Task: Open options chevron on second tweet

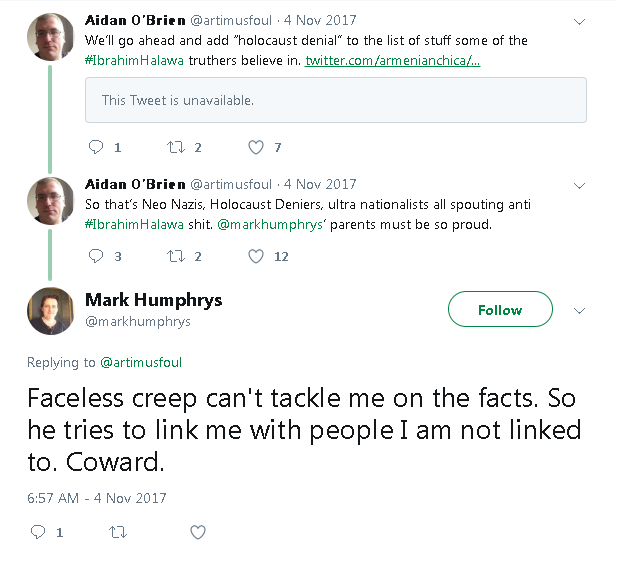Action: 579,185
